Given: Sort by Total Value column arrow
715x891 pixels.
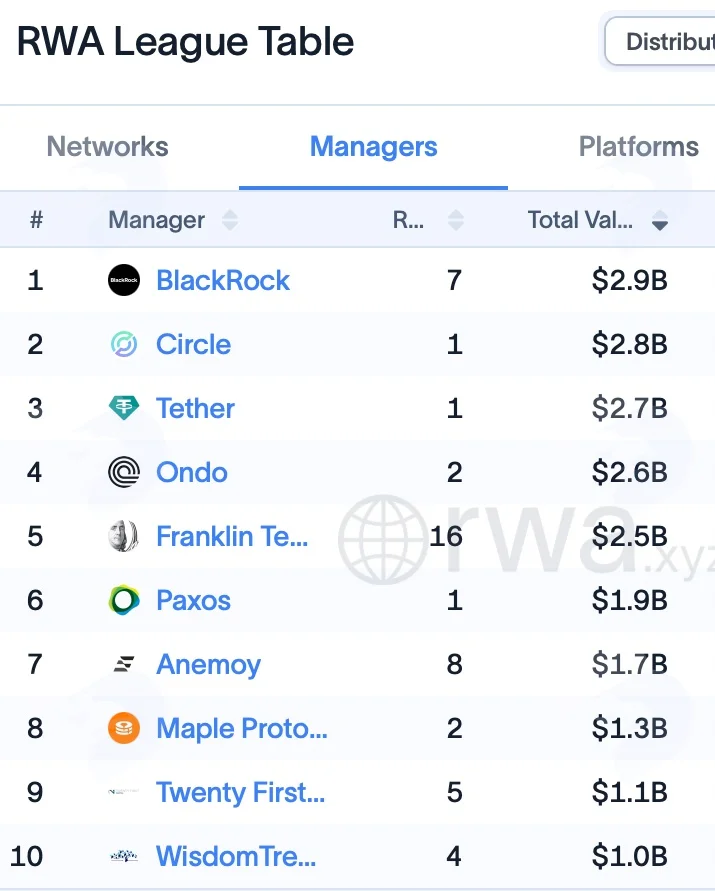Looking at the screenshot, I should coord(660,220).
